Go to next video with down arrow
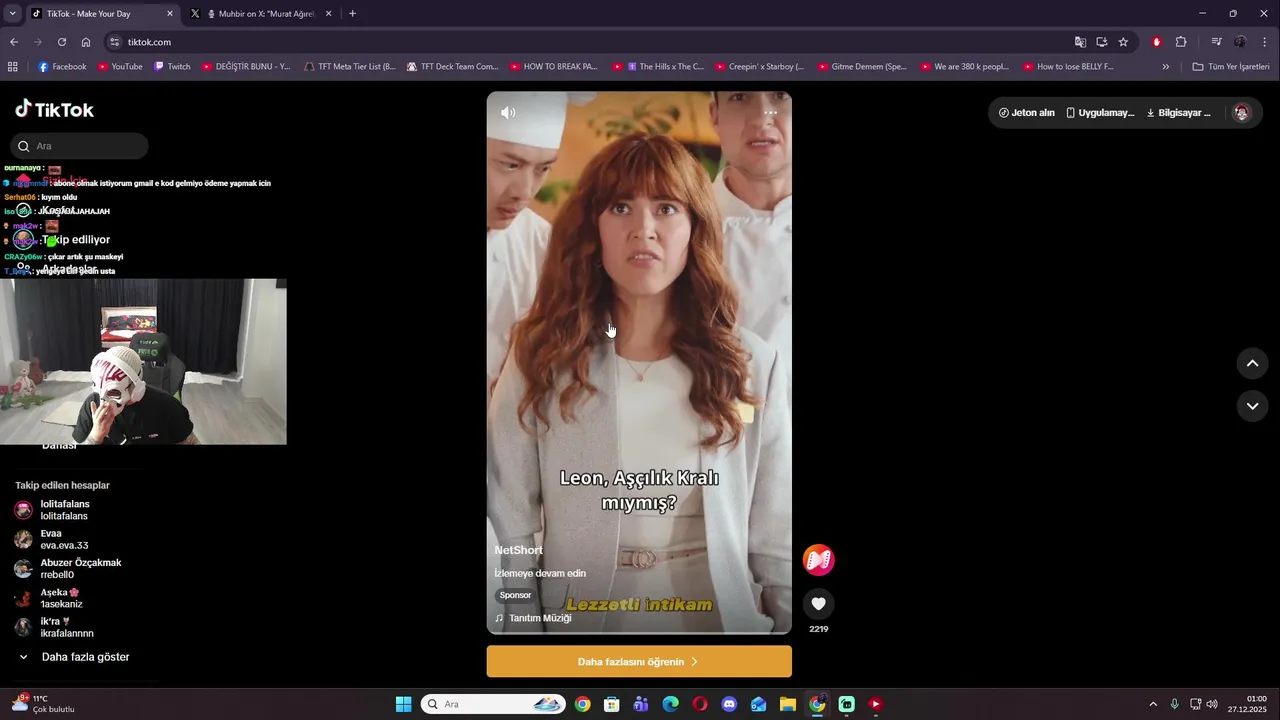 (1252, 406)
